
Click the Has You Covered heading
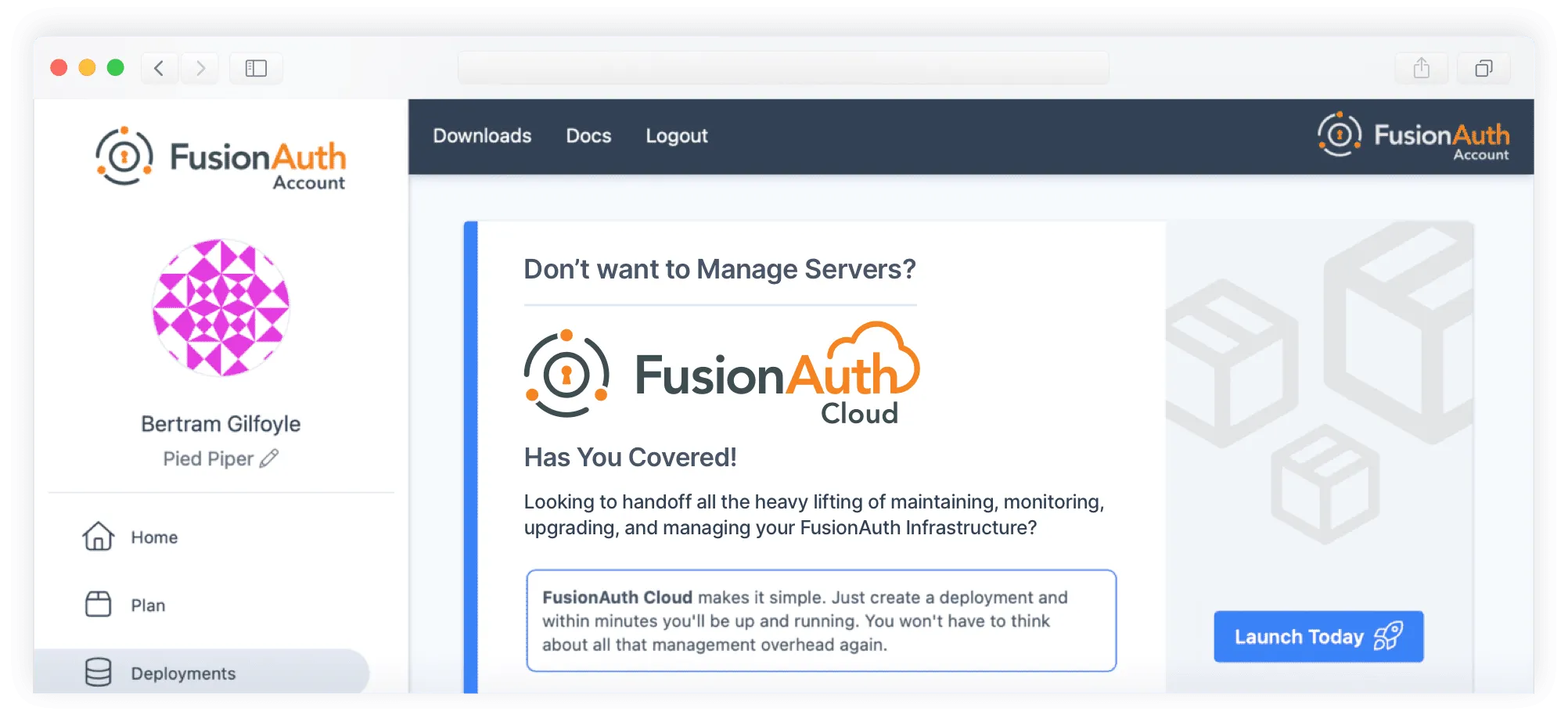click(631, 458)
